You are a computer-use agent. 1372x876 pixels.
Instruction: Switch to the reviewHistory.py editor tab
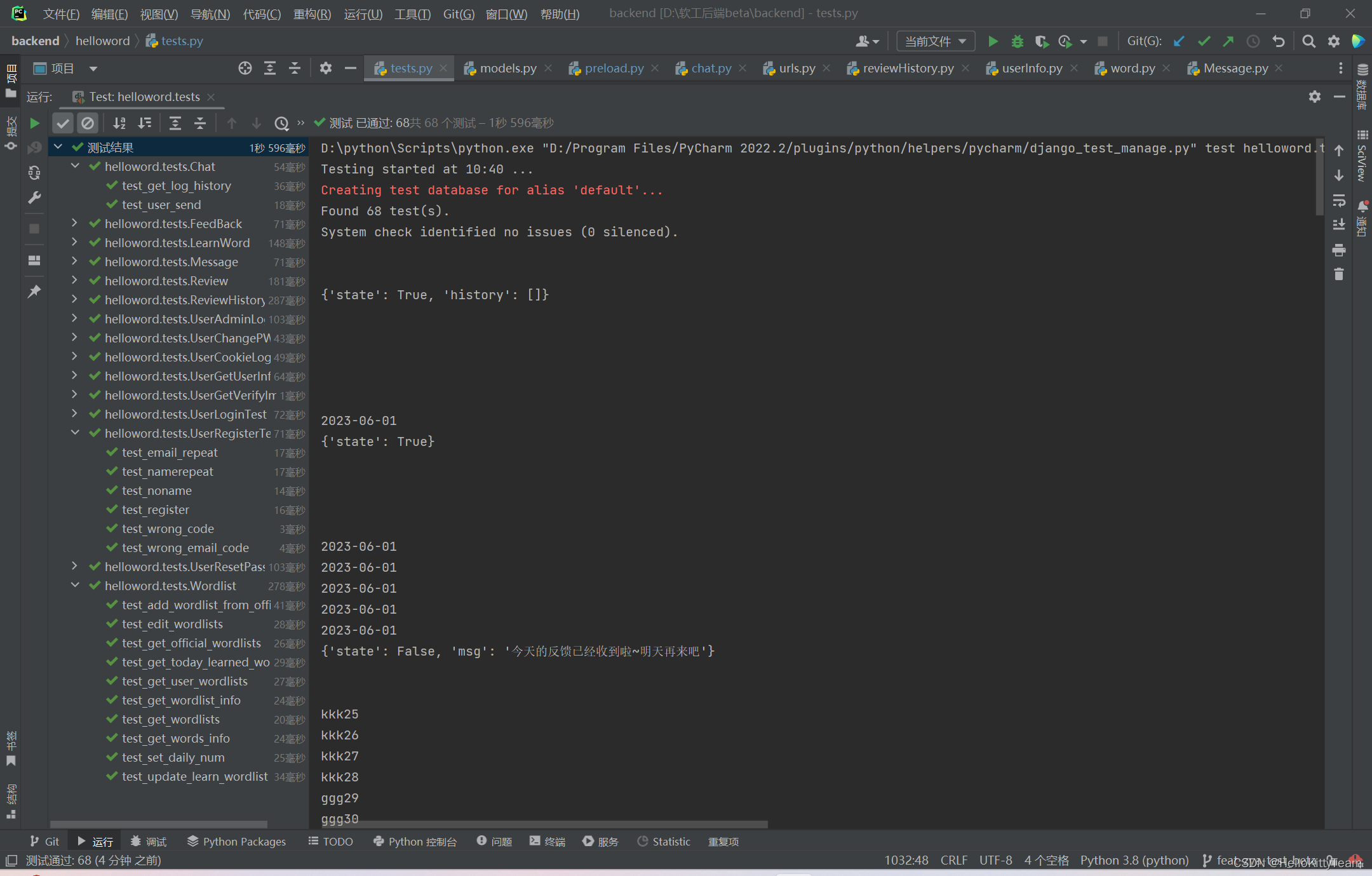pyautogui.click(x=908, y=68)
